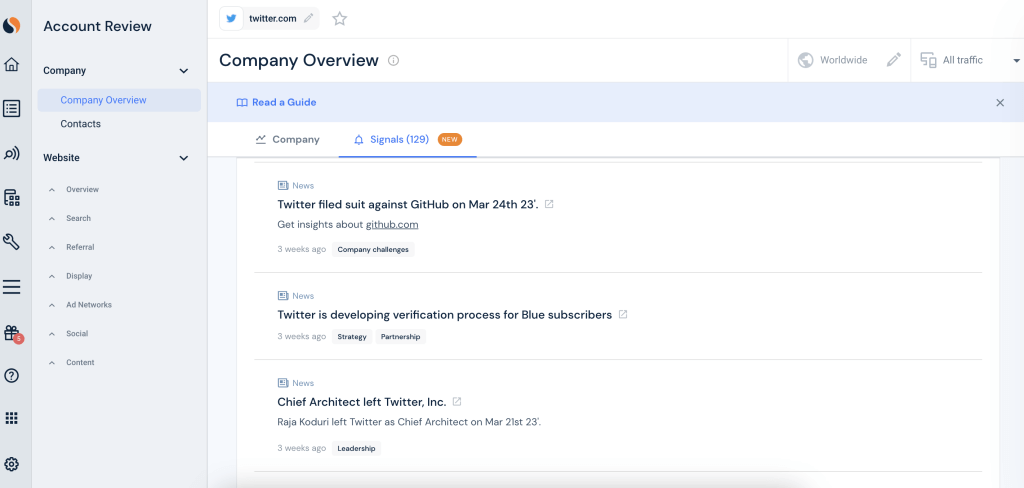Open the settings gear icon
Image resolution: width=1024 pixels, height=488 pixels.
11,464
